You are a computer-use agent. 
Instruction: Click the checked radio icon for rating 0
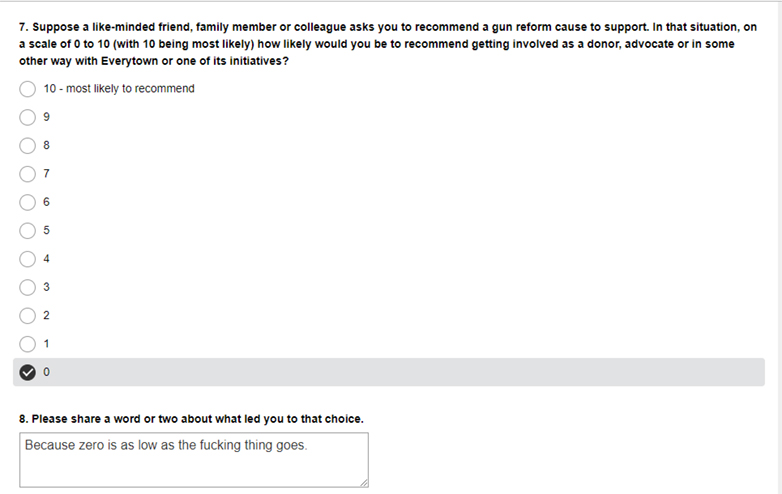tap(27, 372)
